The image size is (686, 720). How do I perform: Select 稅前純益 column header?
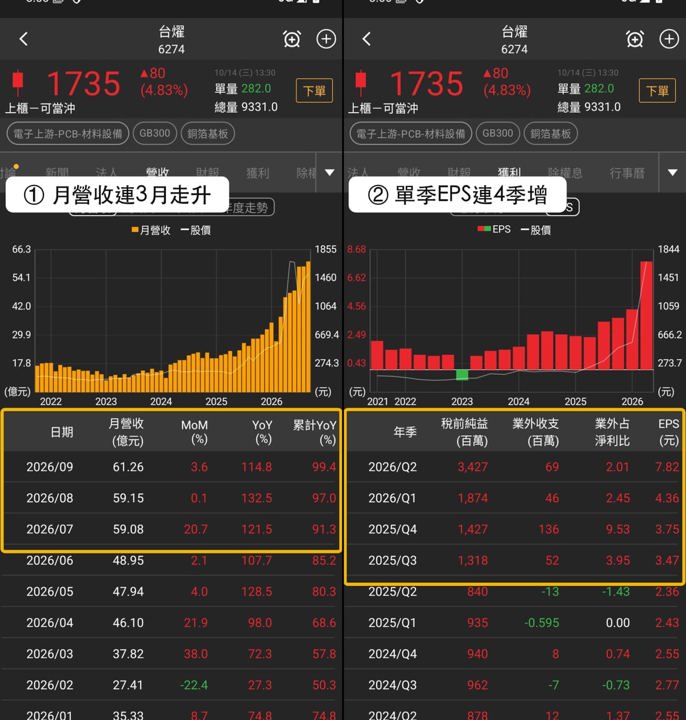pos(464,432)
